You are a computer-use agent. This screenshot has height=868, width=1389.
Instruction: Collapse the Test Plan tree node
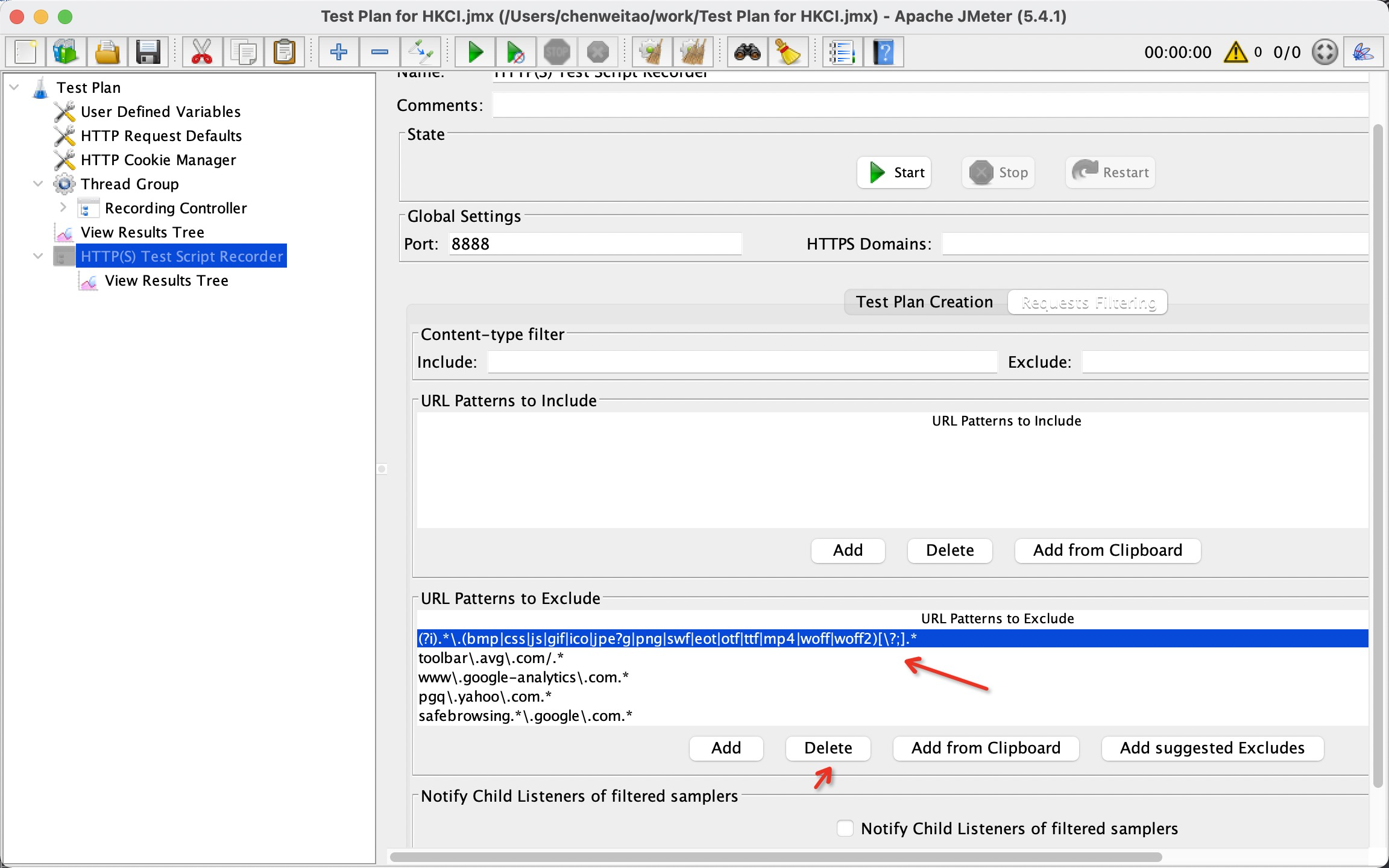14,87
